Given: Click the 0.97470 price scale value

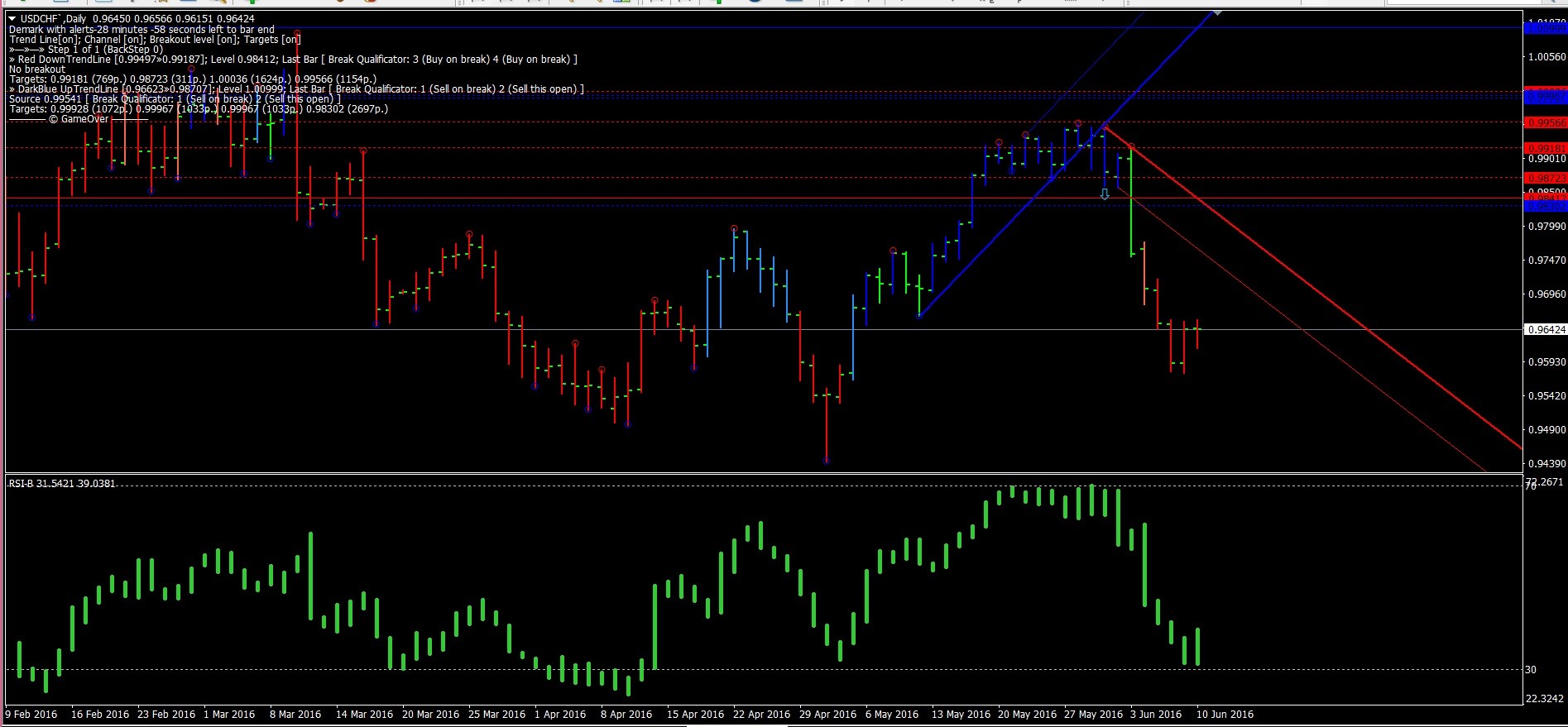Looking at the screenshot, I should pos(1546,260).
